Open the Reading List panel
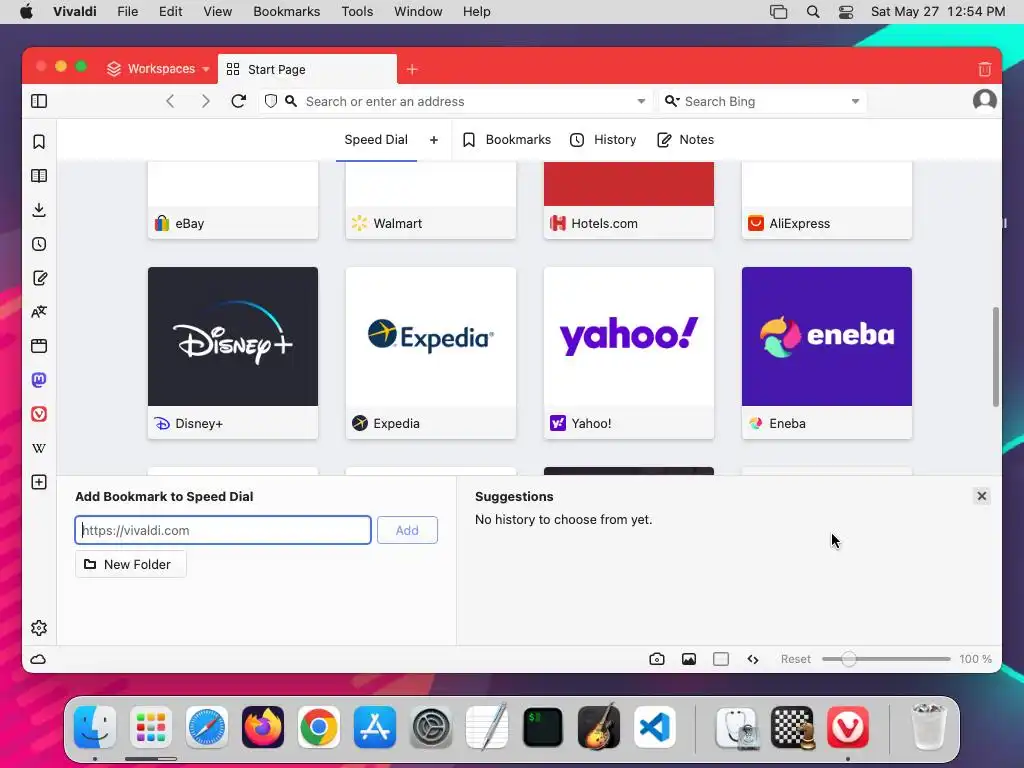1024x768 pixels. [x=39, y=176]
